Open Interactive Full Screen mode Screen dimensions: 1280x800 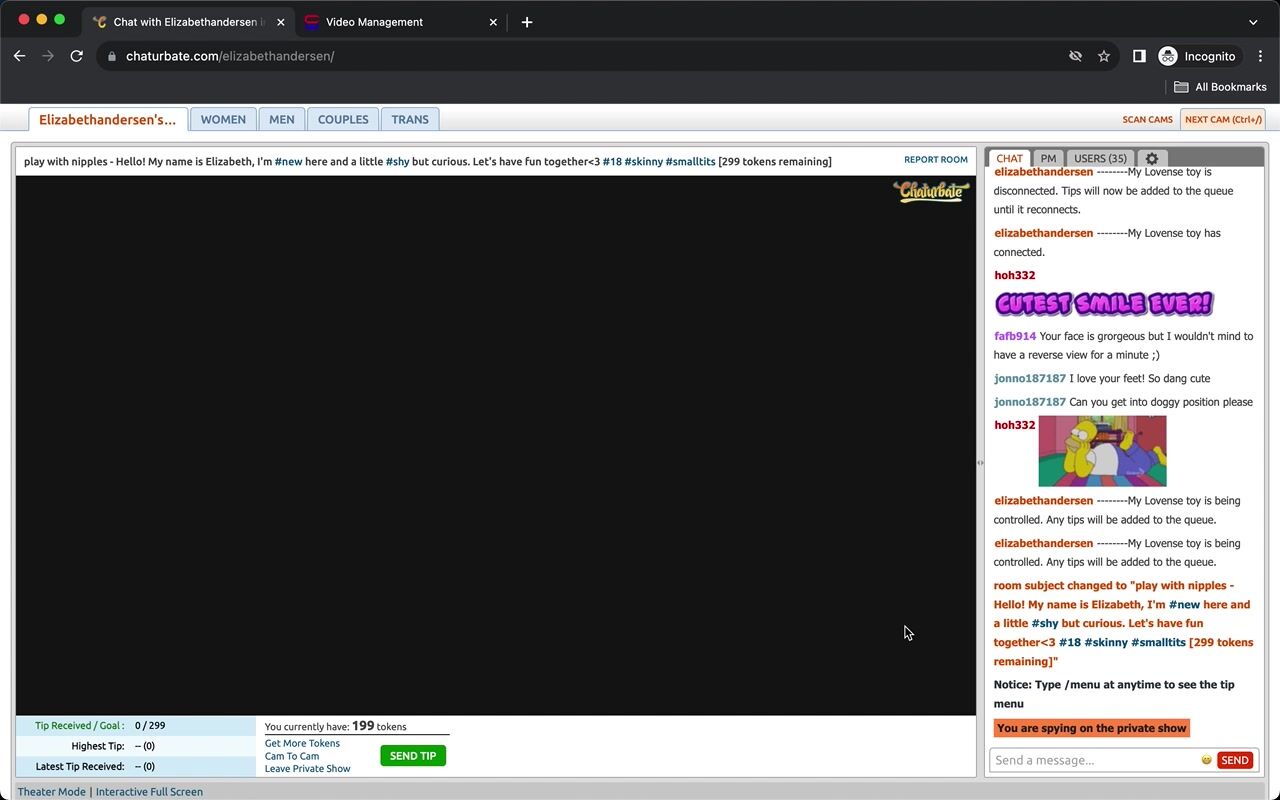149,792
